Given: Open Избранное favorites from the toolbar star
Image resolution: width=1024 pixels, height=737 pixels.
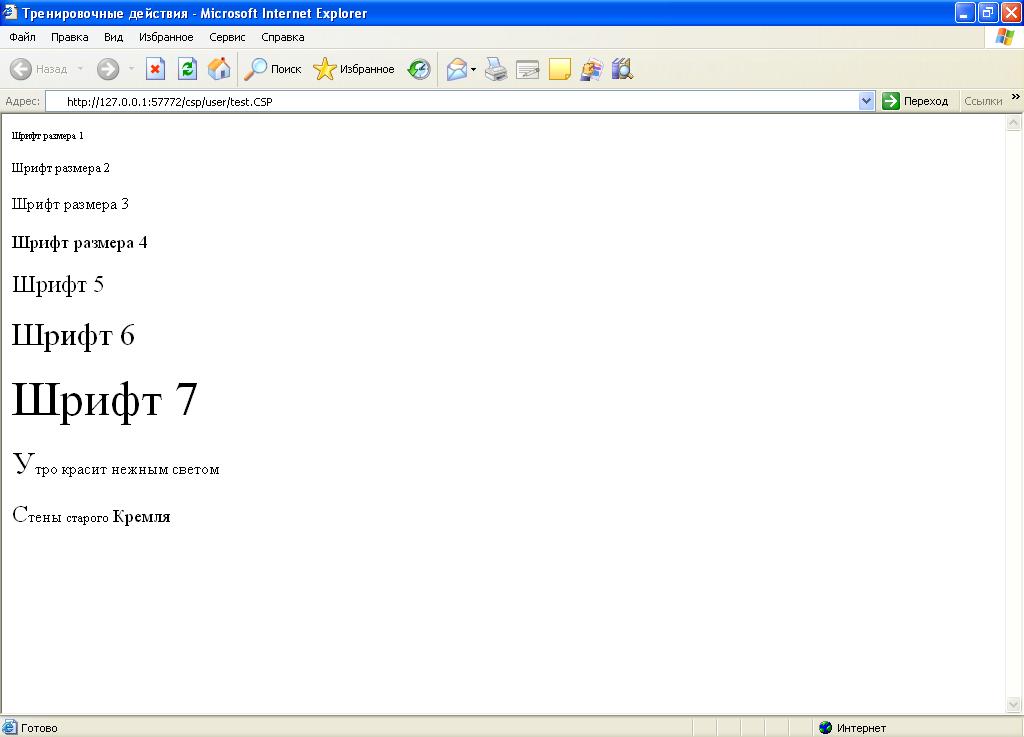Looking at the screenshot, I should (x=353, y=69).
